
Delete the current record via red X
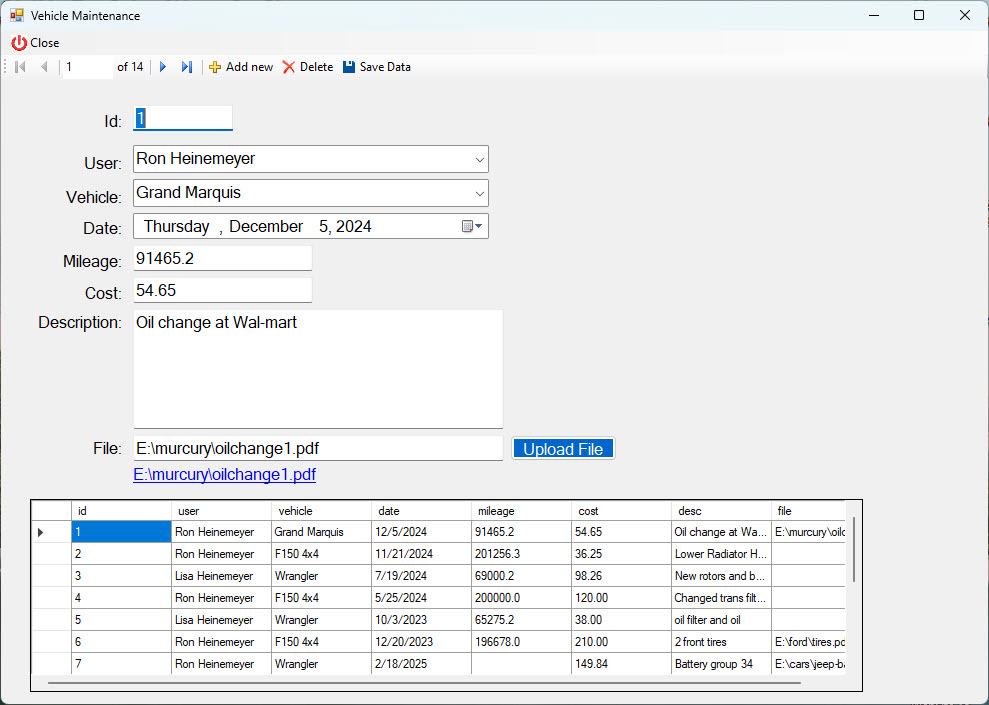pos(289,67)
